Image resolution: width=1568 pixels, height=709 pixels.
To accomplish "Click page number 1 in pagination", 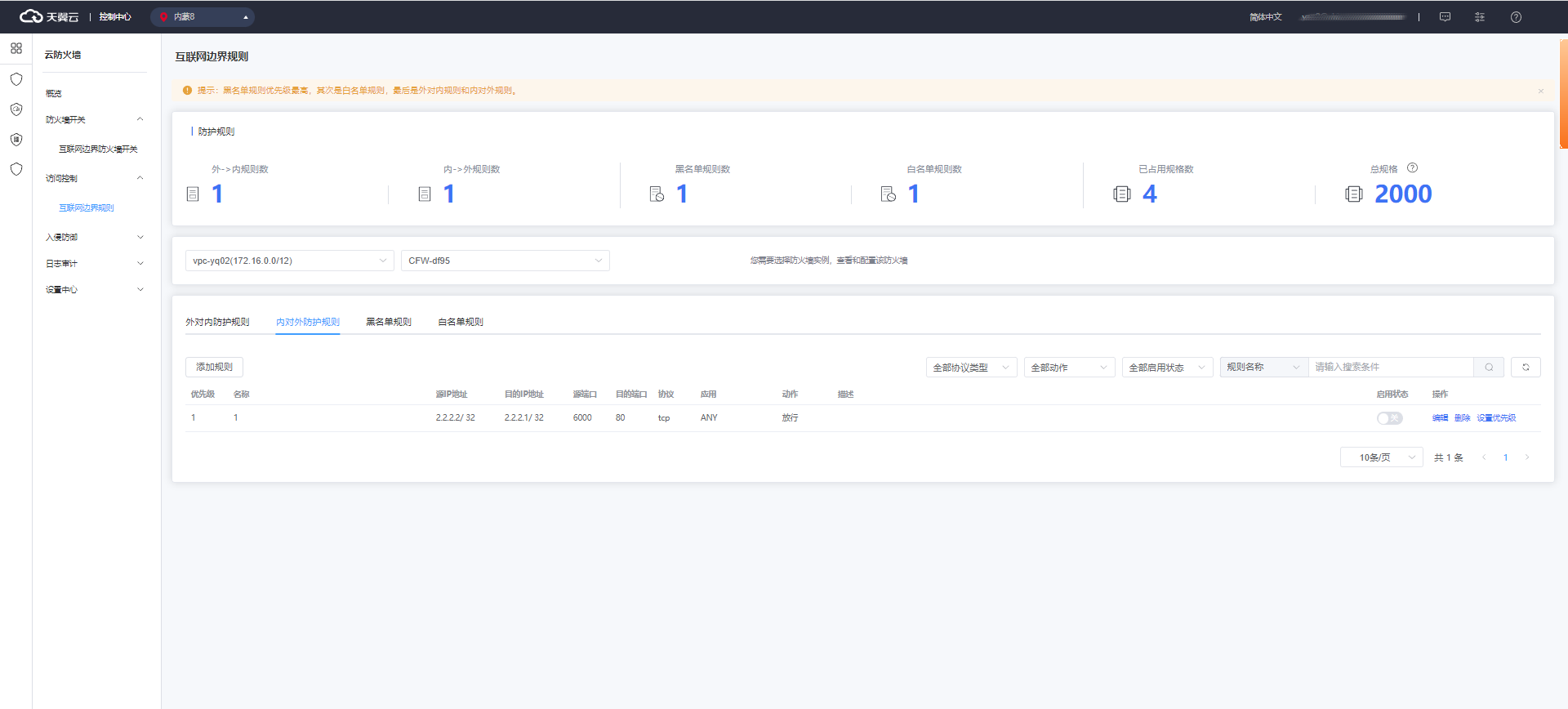I will [x=1506, y=457].
